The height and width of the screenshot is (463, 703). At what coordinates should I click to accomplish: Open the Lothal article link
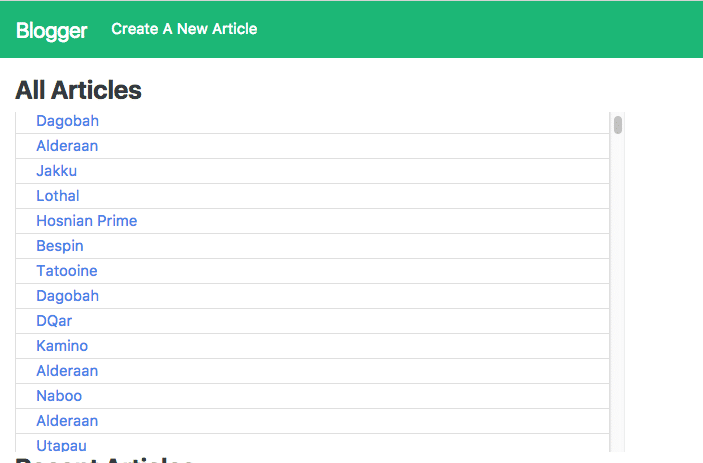point(58,196)
